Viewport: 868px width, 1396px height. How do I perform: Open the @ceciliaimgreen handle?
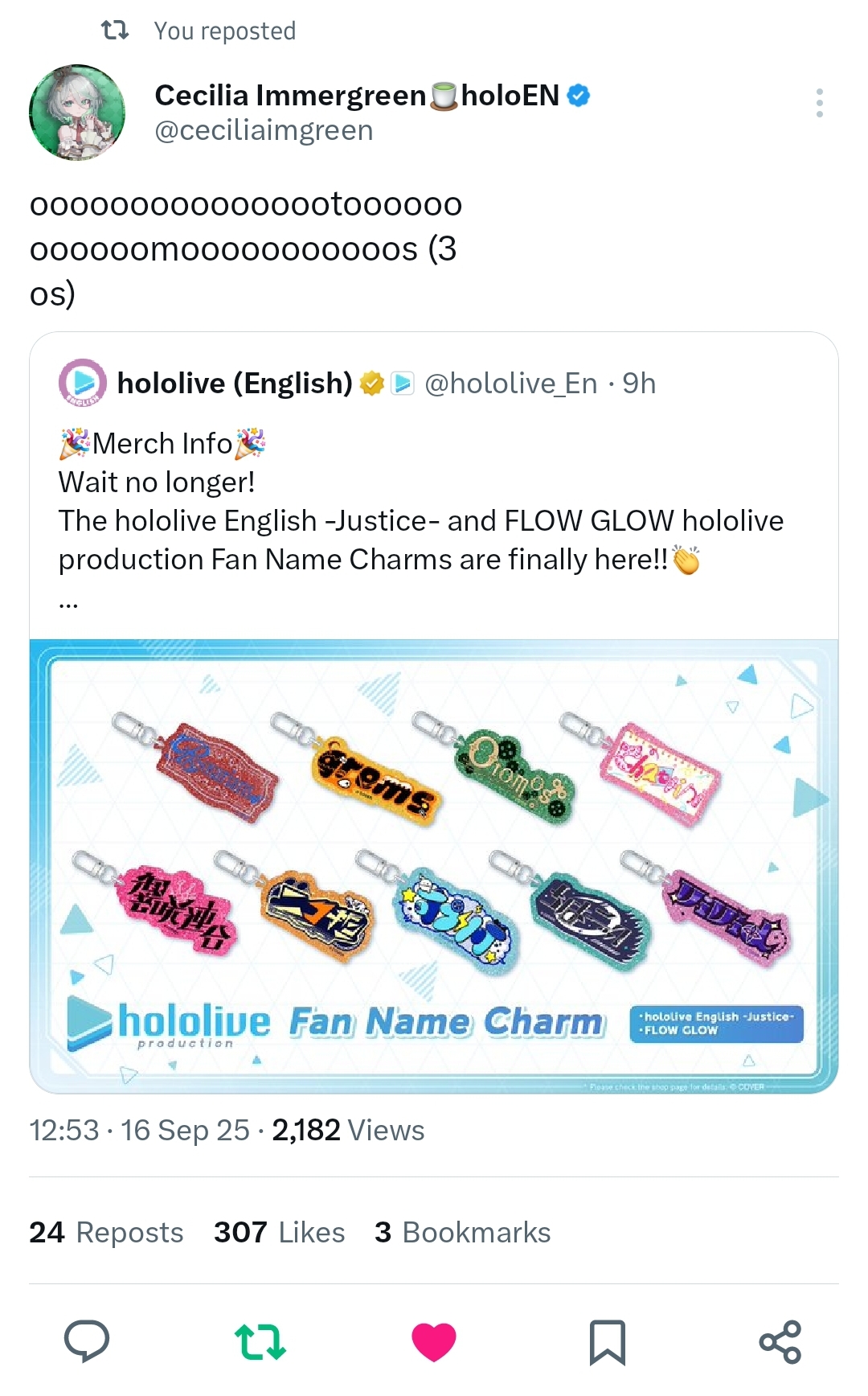tap(264, 130)
